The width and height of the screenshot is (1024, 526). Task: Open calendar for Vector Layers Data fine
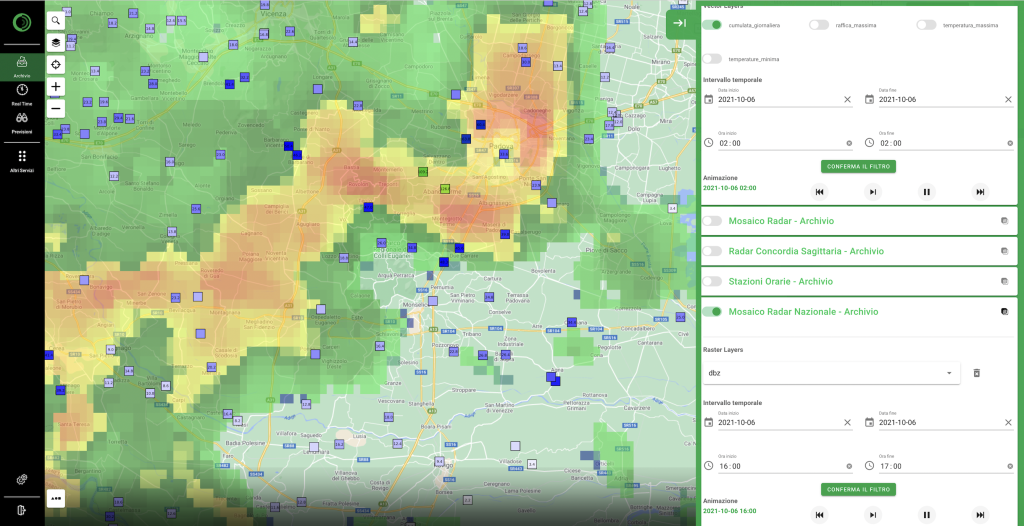pyautogui.click(x=869, y=99)
